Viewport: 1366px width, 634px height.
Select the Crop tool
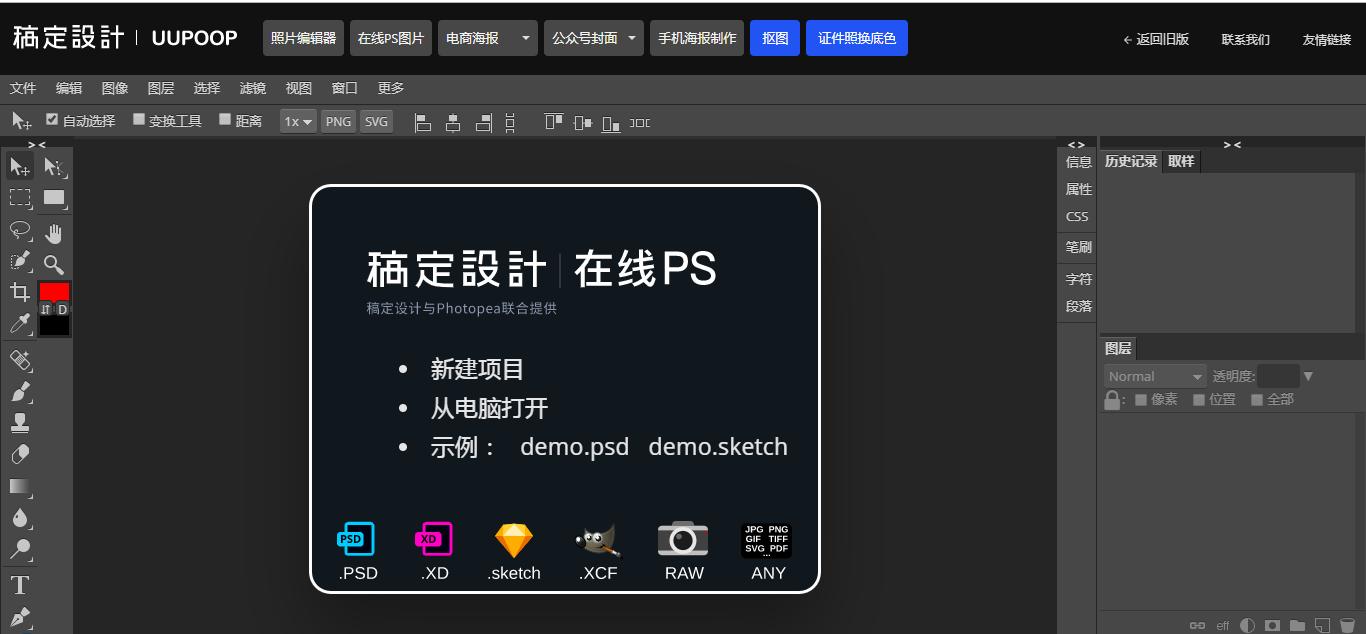[19, 293]
